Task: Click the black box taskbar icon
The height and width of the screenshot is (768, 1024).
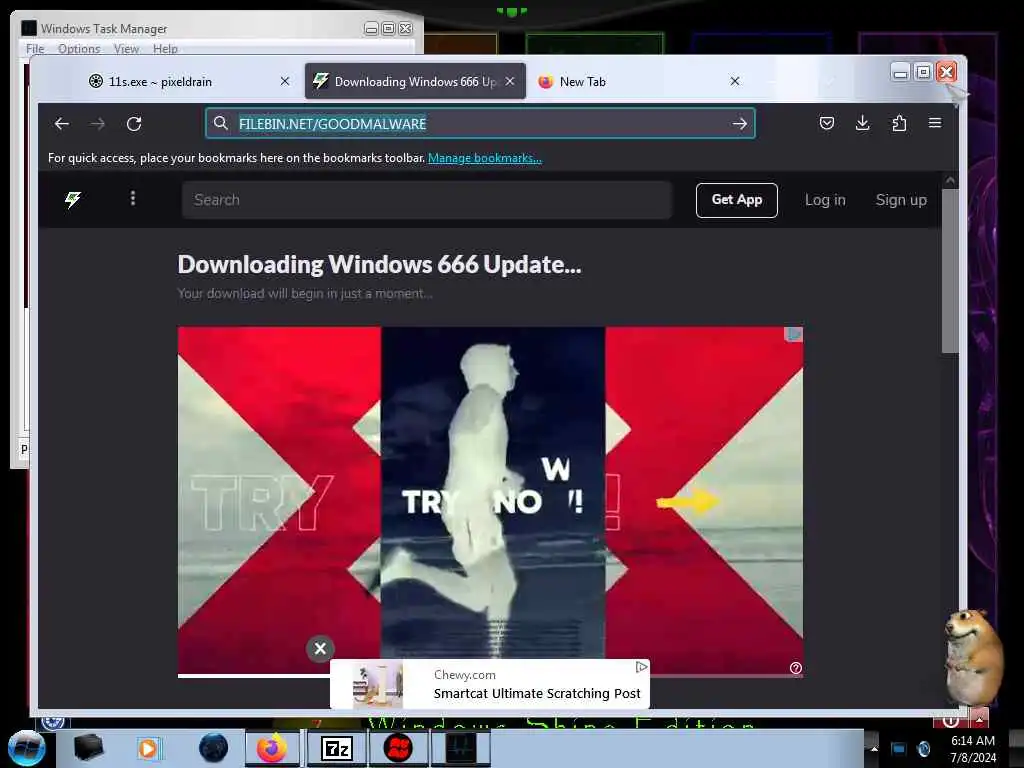Action: point(88,748)
